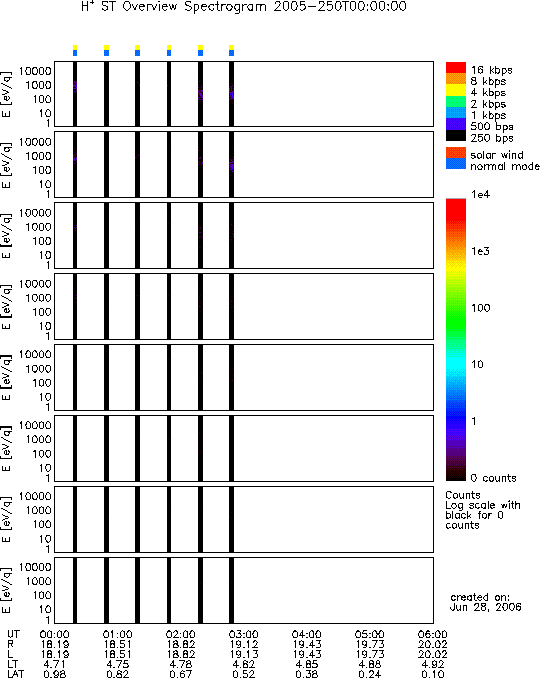
Task: Click the 0 counts color bar label
Action: coord(493,478)
